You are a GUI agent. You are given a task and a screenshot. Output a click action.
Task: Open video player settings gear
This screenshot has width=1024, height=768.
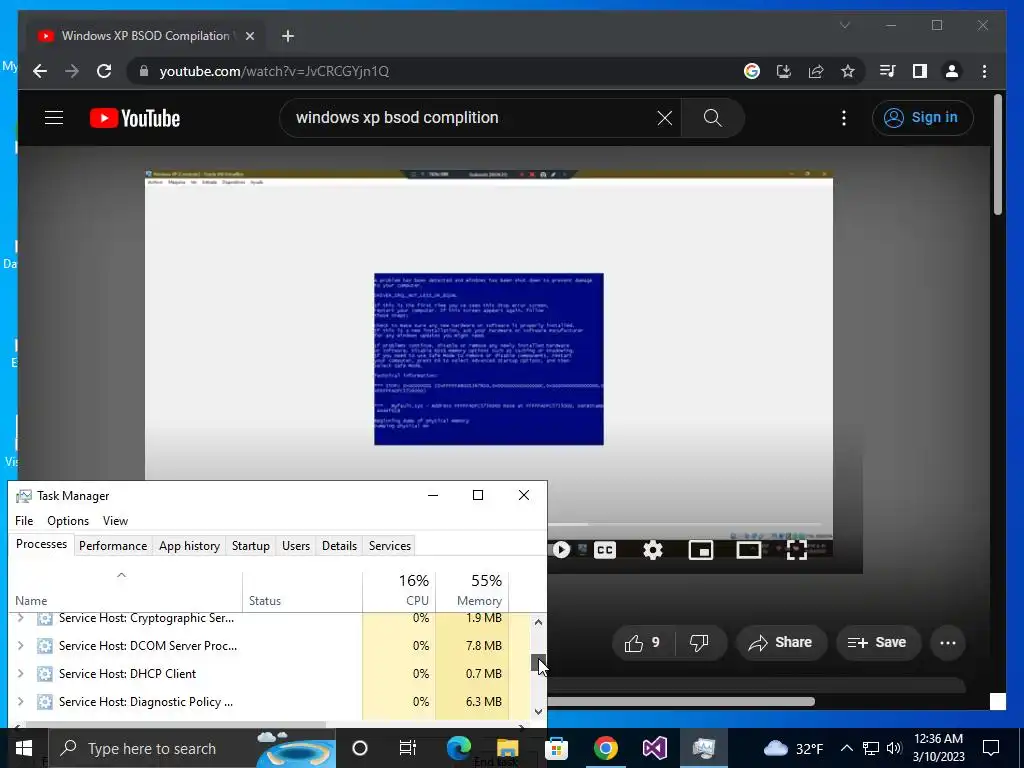(x=652, y=550)
